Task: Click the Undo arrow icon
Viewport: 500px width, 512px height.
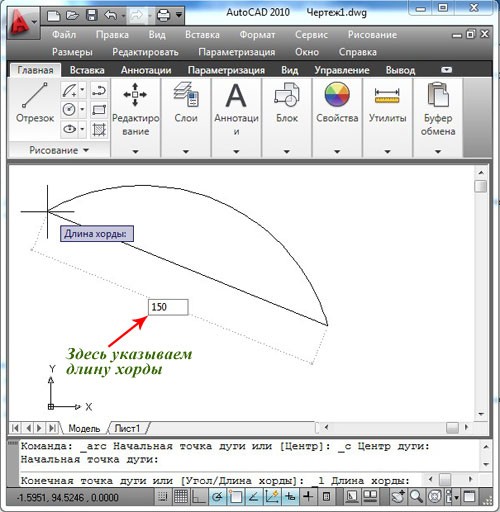Action: coord(111,15)
